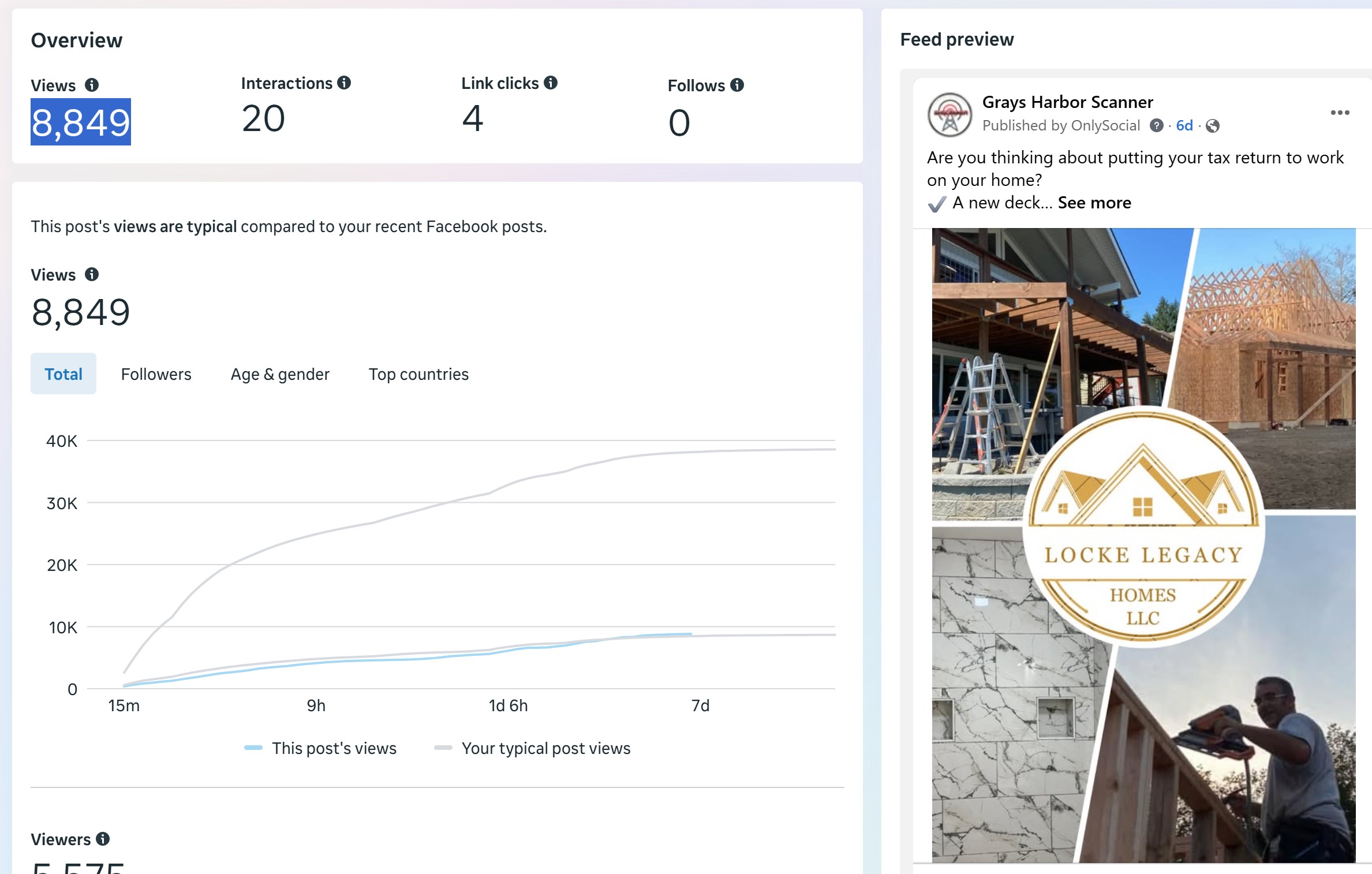Expand post text with See more
The width and height of the screenshot is (1372, 874).
click(1094, 203)
